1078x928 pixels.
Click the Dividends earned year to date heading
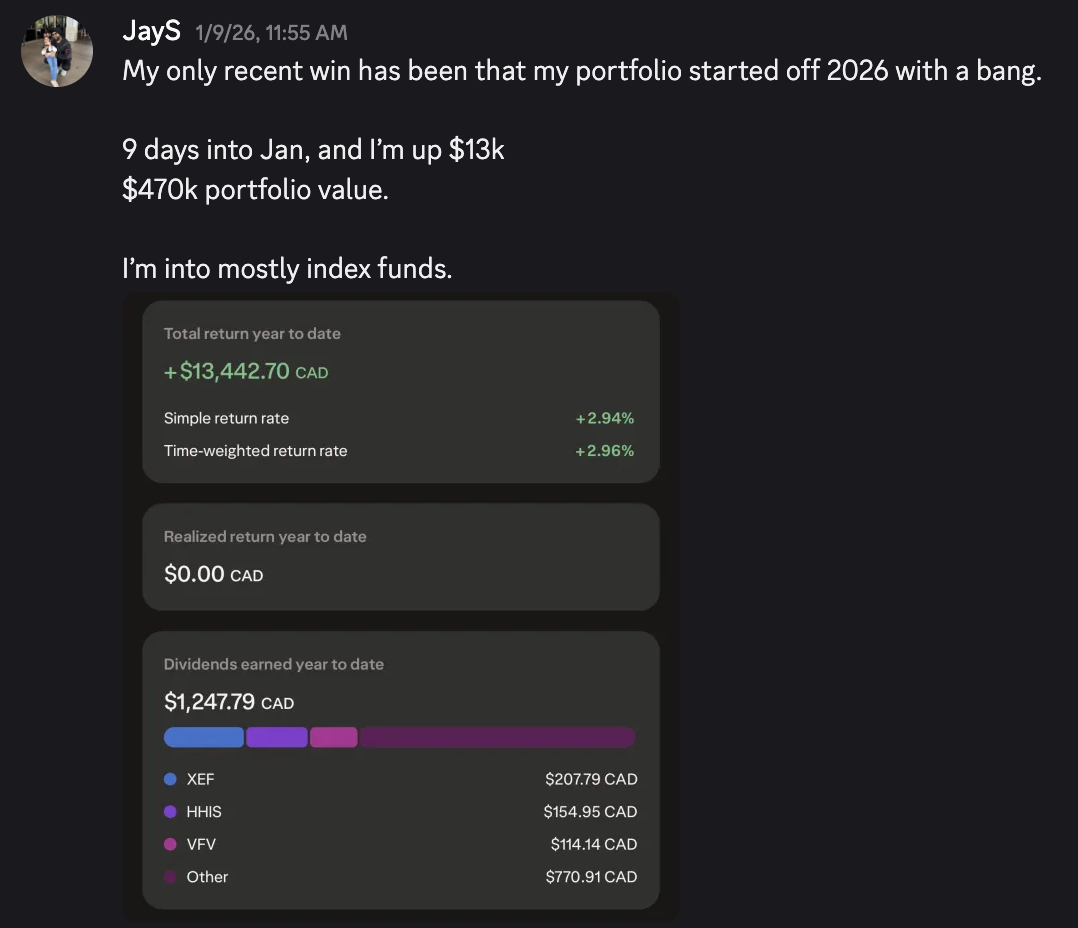pyautogui.click(x=274, y=664)
